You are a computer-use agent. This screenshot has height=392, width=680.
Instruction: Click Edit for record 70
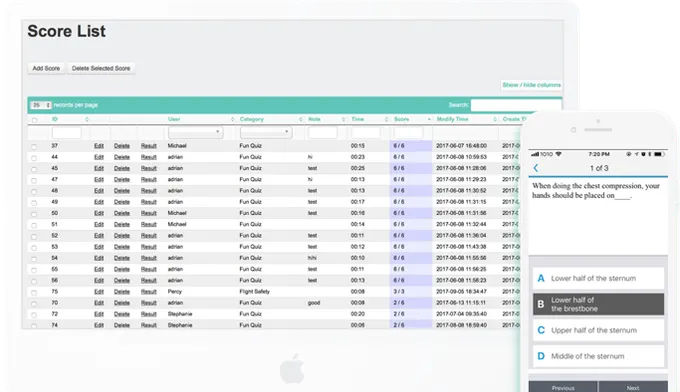pos(99,303)
